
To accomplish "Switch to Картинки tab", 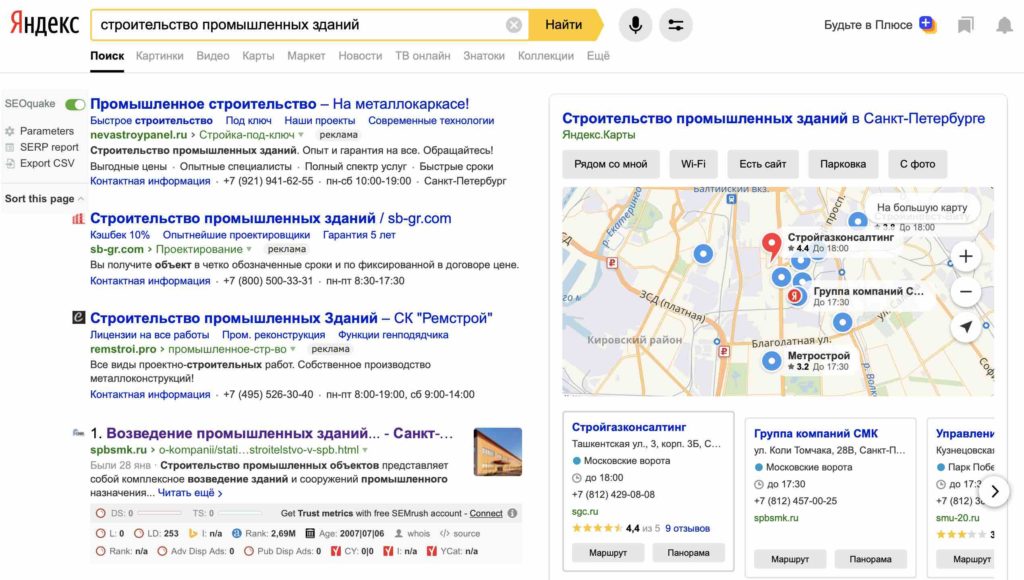I will click(159, 56).
